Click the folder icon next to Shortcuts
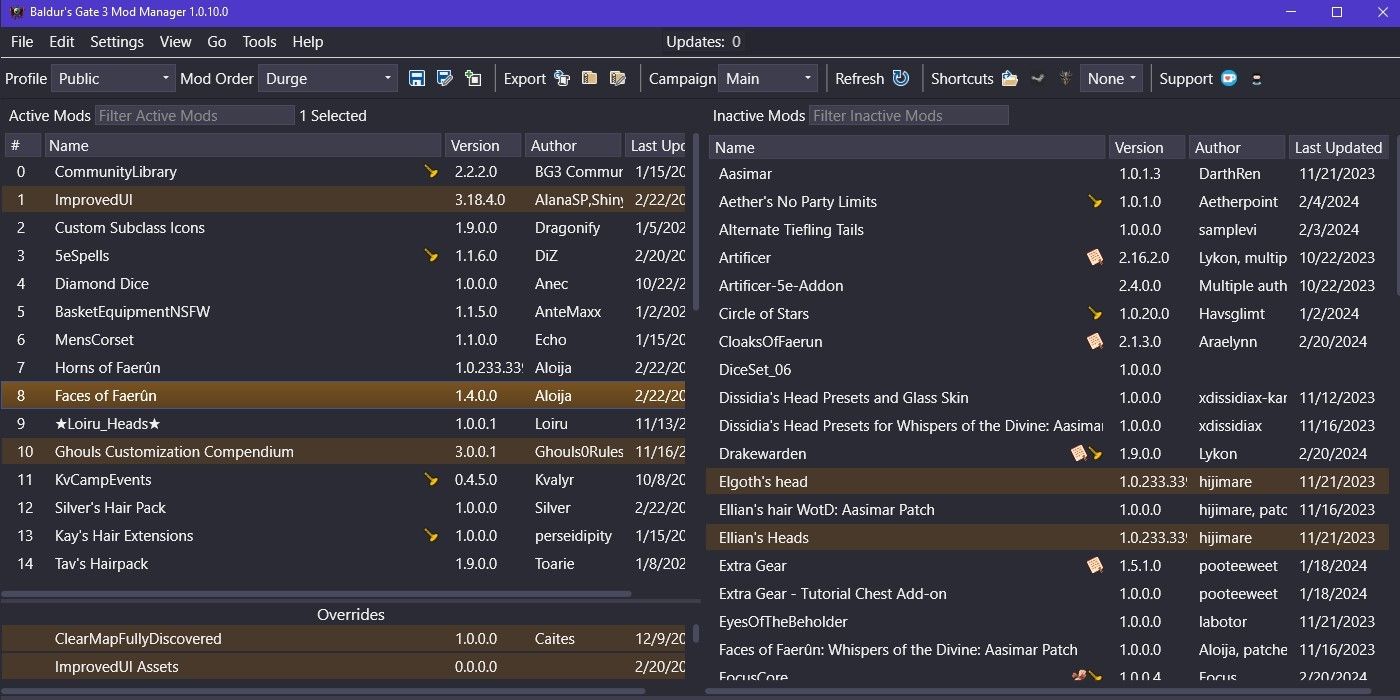 tap(1010, 78)
